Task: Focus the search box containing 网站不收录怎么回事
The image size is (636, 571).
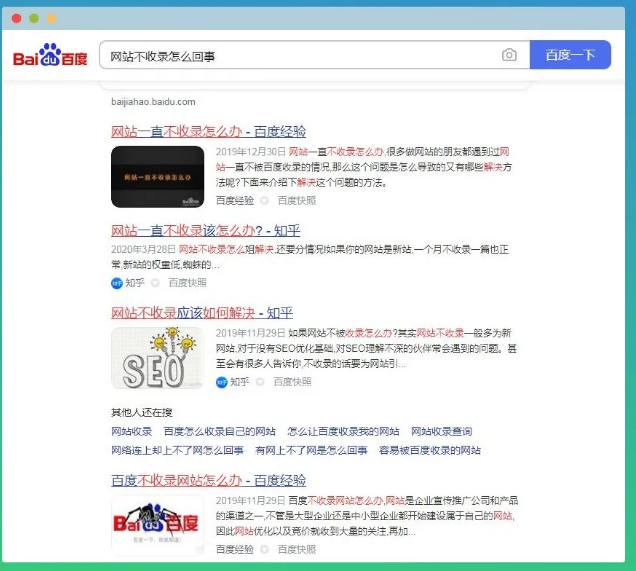Action: pyautogui.click(x=300, y=56)
